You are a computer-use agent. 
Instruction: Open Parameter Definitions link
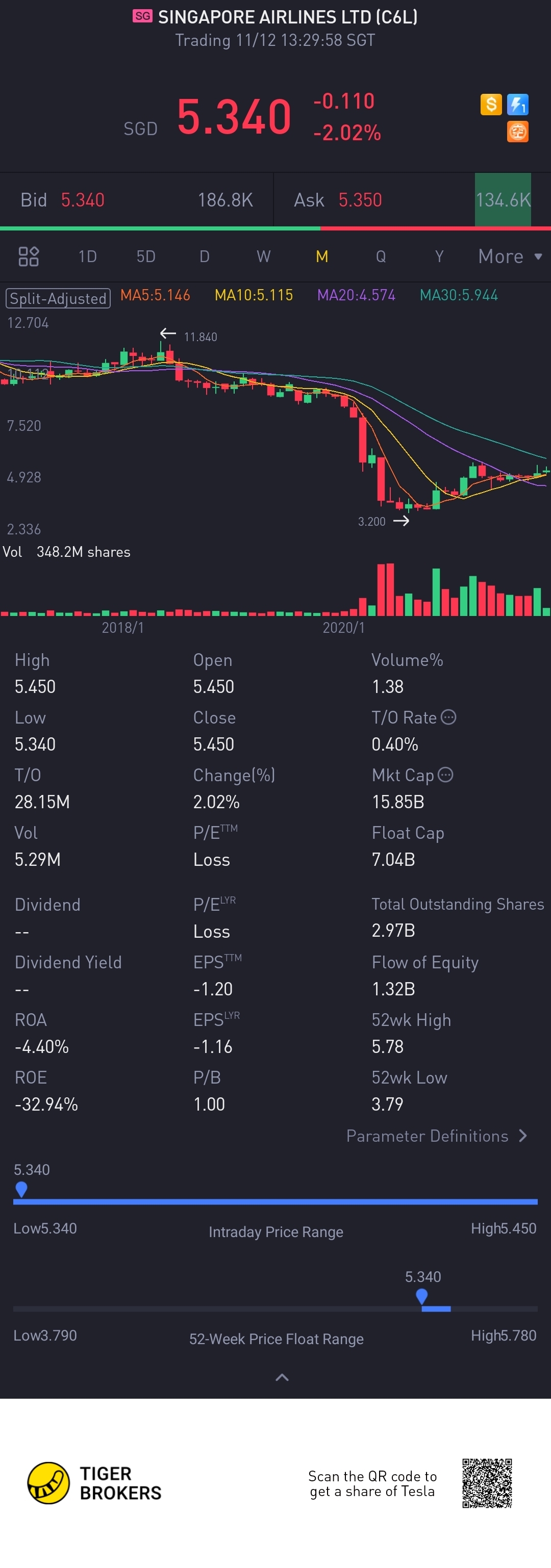(x=436, y=1136)
